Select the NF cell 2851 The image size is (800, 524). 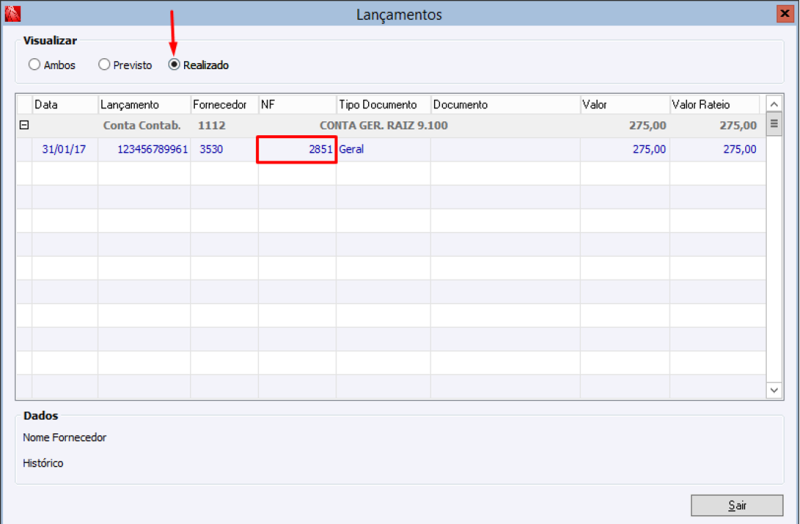(x=296, y=149)
